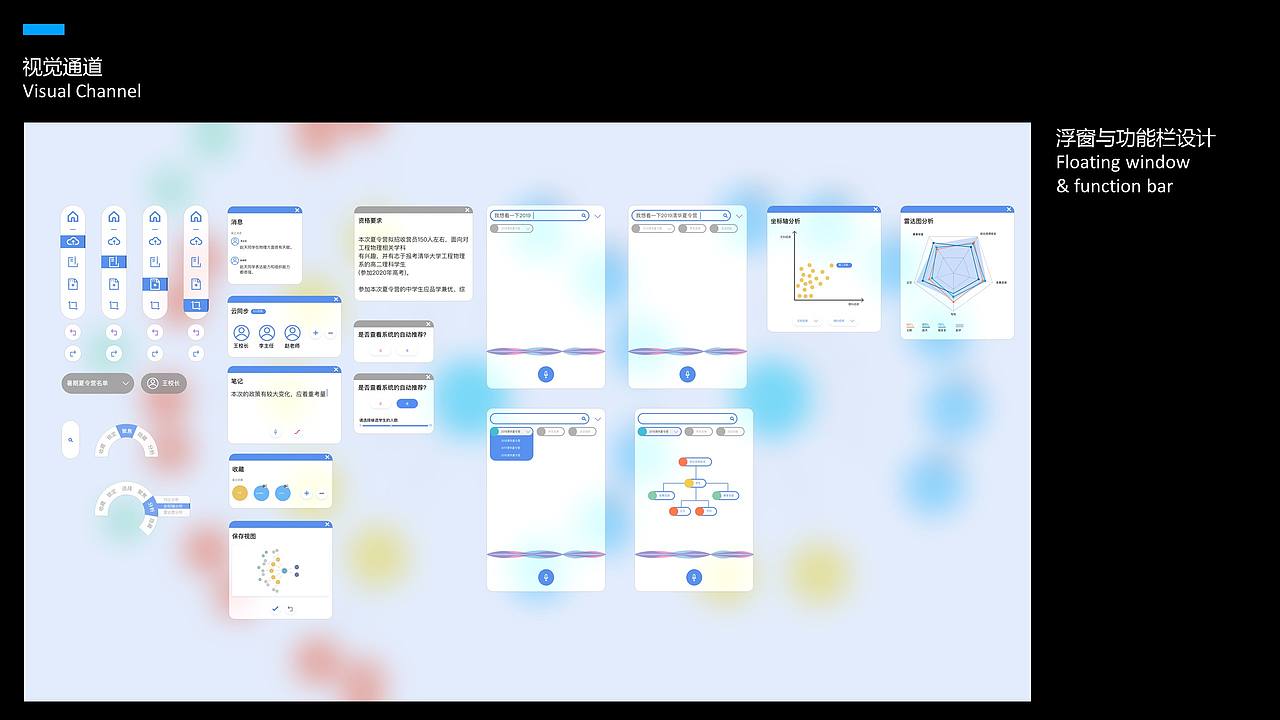The image size is (1280, 720).
Task: Click magnifier in flowchart panel search field
Action: coord(732,419)
